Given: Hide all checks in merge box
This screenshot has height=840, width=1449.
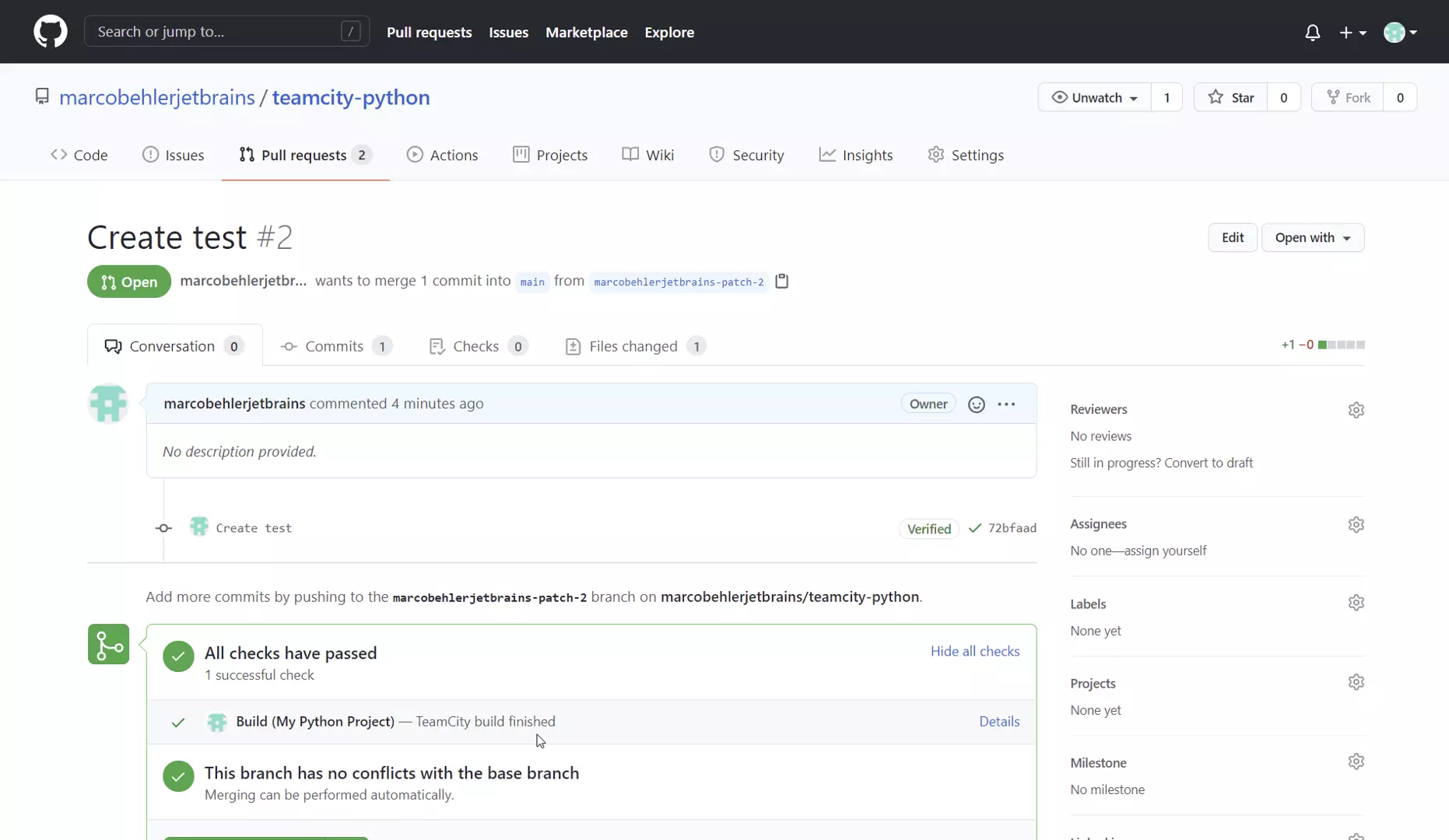Looking at the screenshot, I should (x=974, y=652).
